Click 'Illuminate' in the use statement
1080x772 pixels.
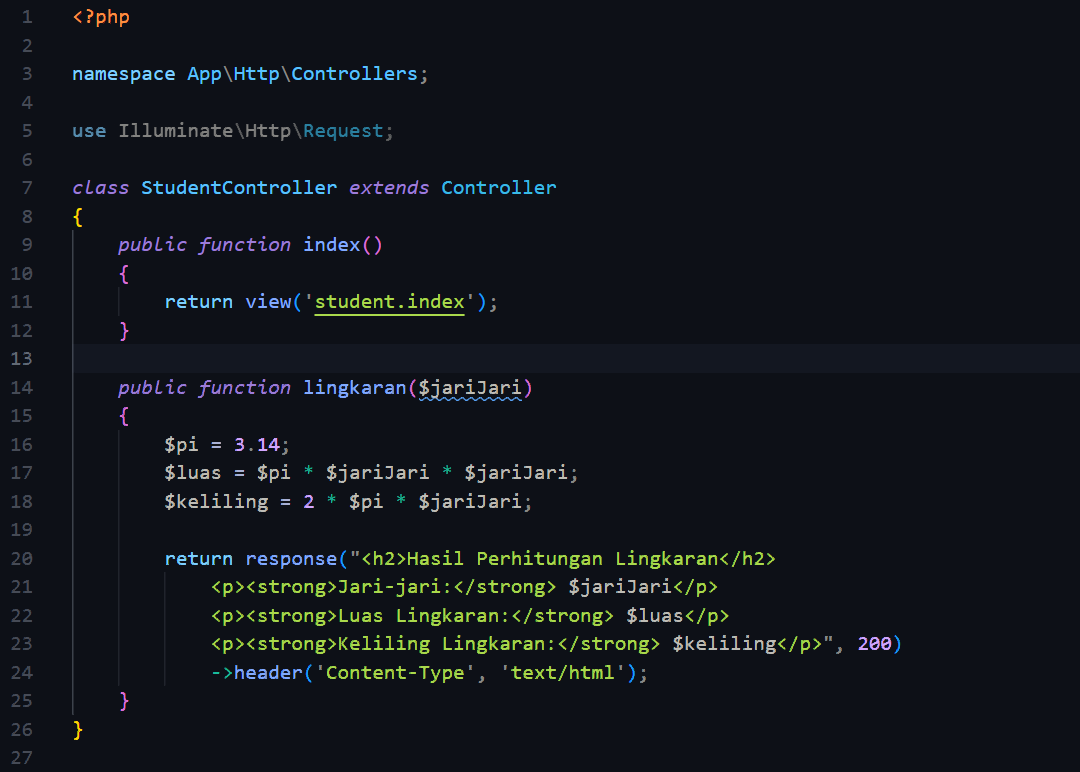(x=176, y=131)
